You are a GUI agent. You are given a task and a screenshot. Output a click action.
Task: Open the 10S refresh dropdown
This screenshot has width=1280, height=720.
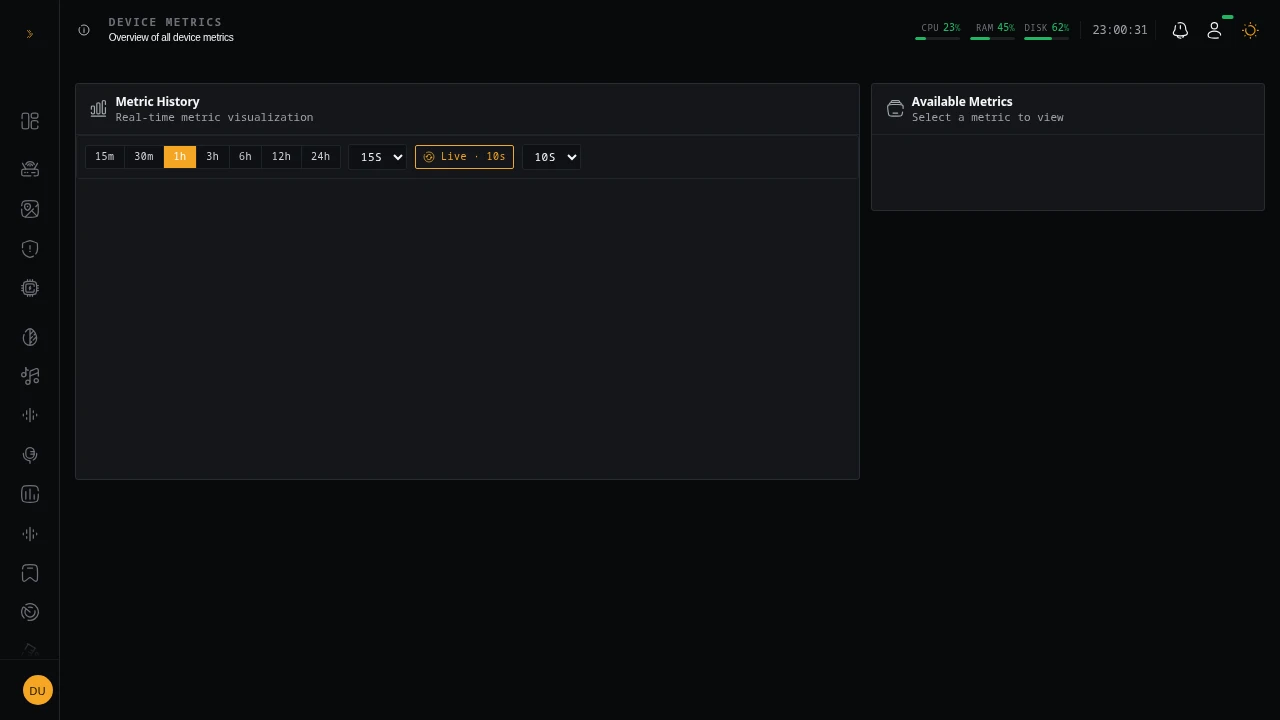(551, 157)
